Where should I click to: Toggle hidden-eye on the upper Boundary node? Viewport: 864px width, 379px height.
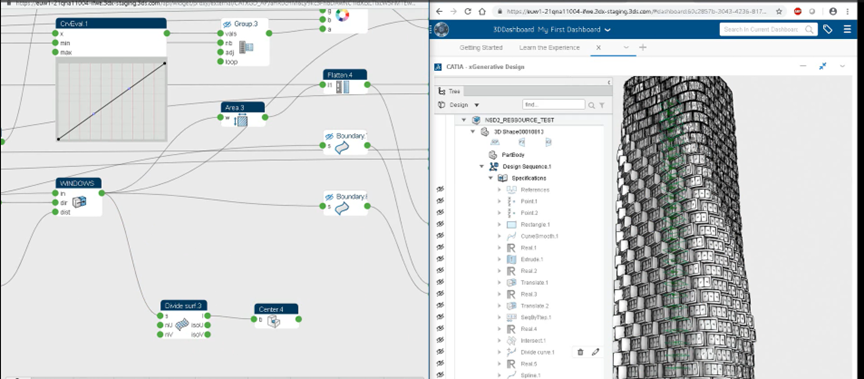[x=329, y=136]
